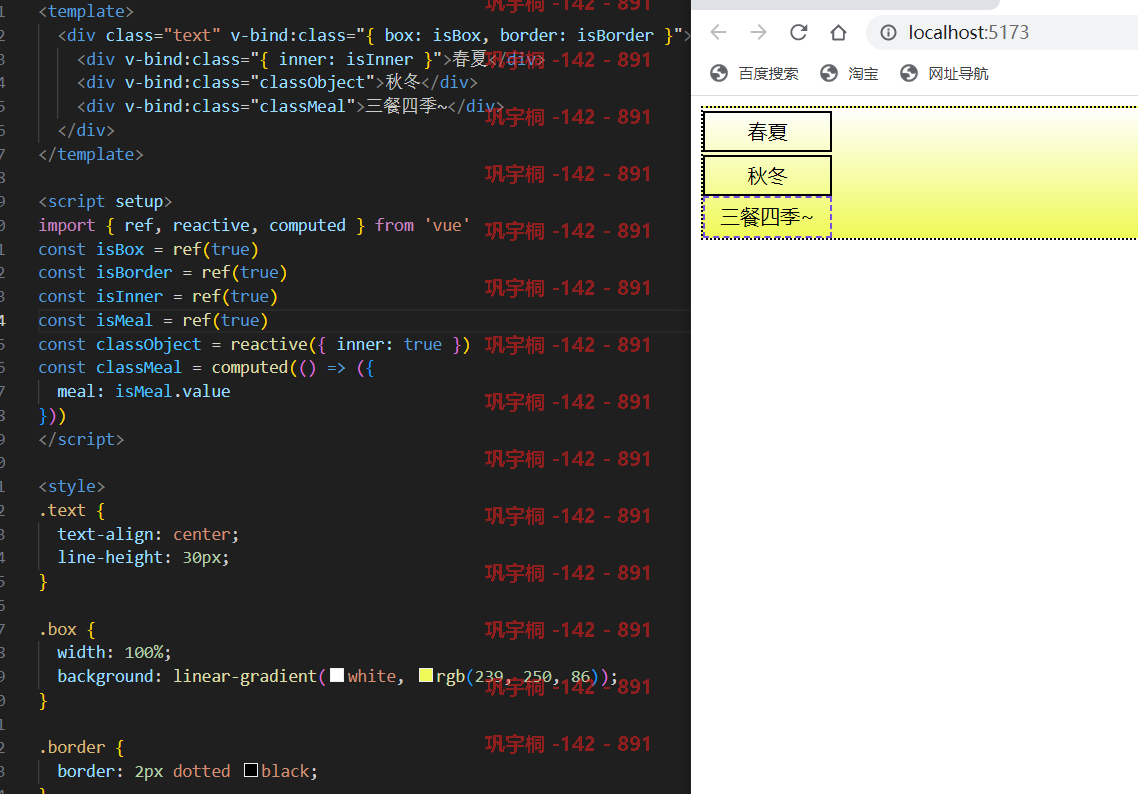Click the globe icon beside 淘宝

pos(829,73)
